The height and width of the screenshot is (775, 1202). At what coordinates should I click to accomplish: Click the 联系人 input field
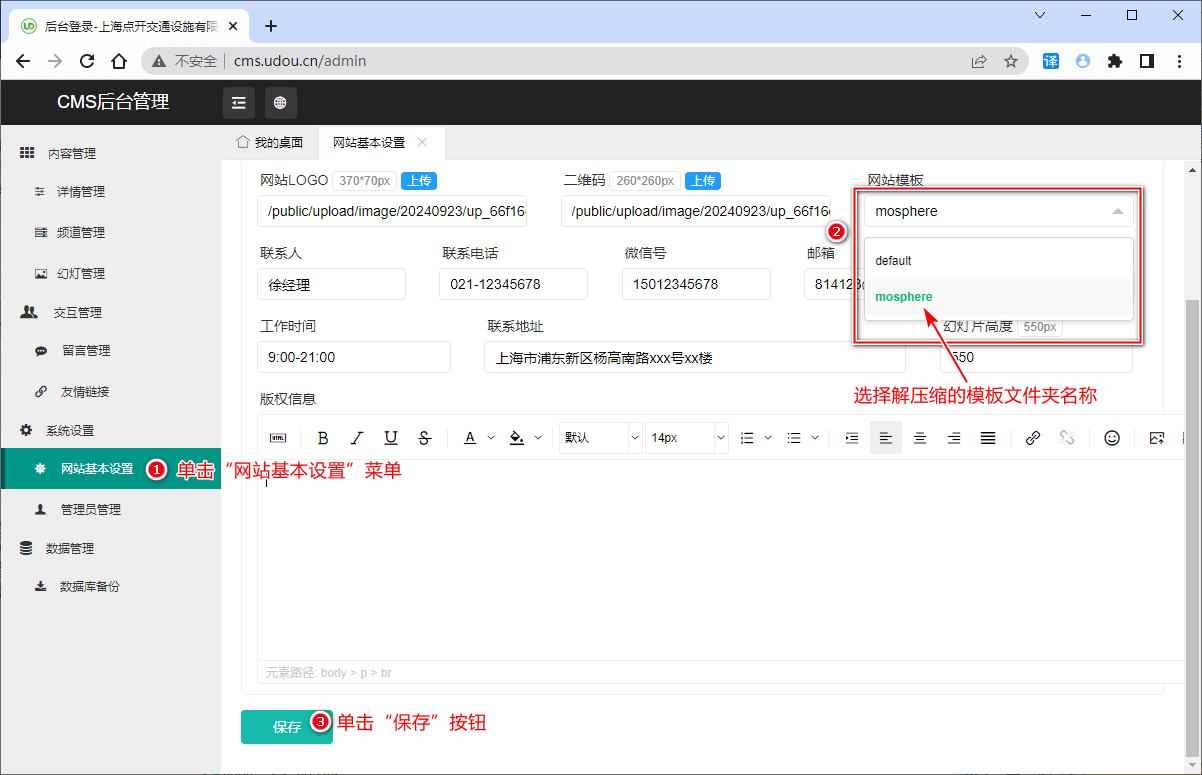pyautogui.click(x=331, y=284)
